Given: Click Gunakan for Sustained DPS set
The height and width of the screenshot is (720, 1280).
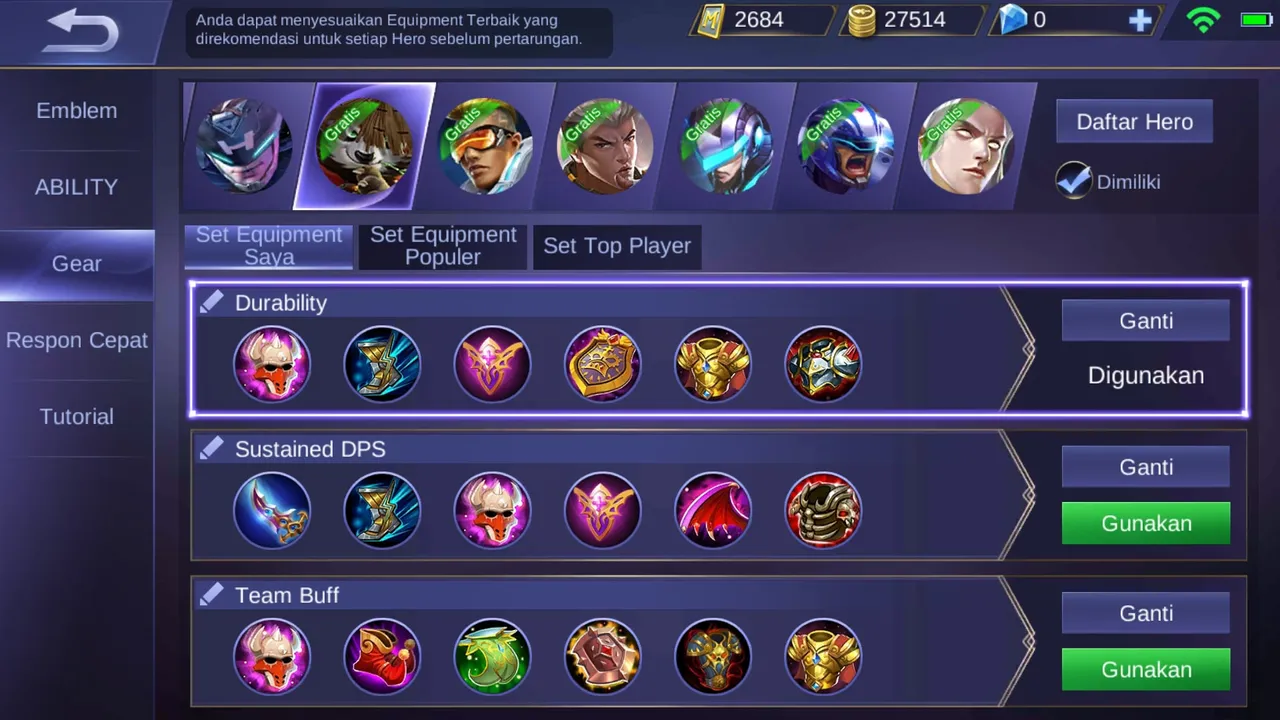Looking at the screenshot, I should (x=1146, y=523).
